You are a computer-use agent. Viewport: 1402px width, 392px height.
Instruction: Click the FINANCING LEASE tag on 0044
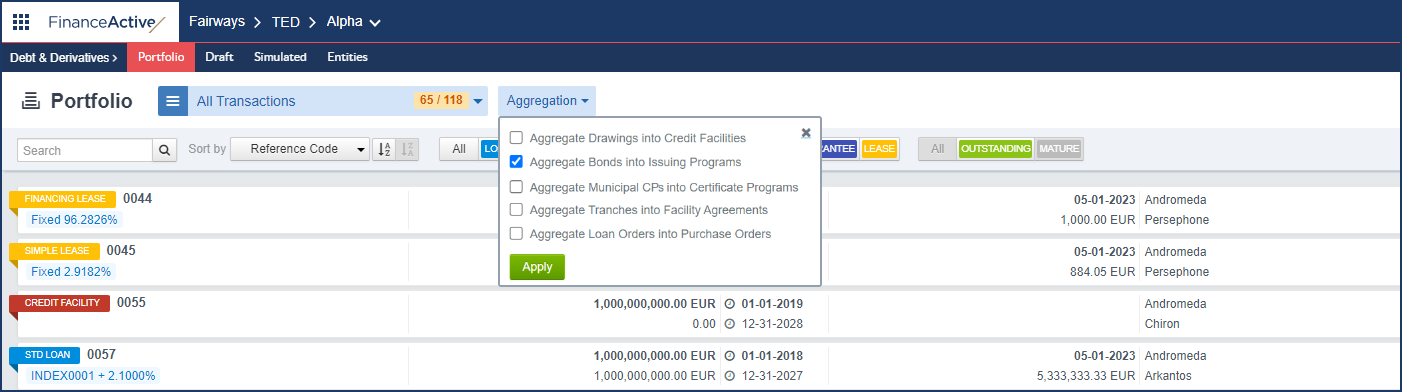(x=63, y=199)
